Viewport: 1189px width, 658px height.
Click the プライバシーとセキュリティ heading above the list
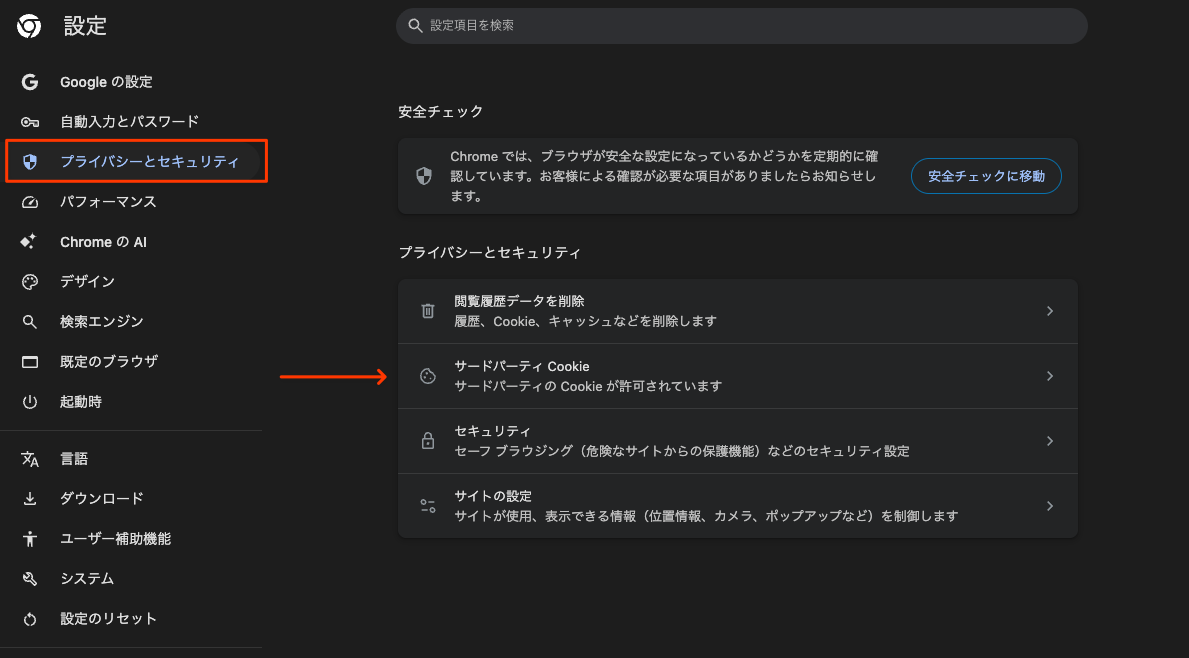pyautogui.click(x=490, y=253)
